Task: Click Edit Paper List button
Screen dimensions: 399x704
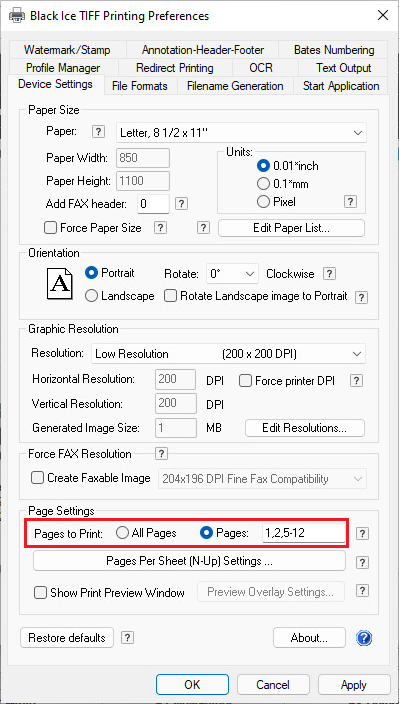Action: click(291, 228)
